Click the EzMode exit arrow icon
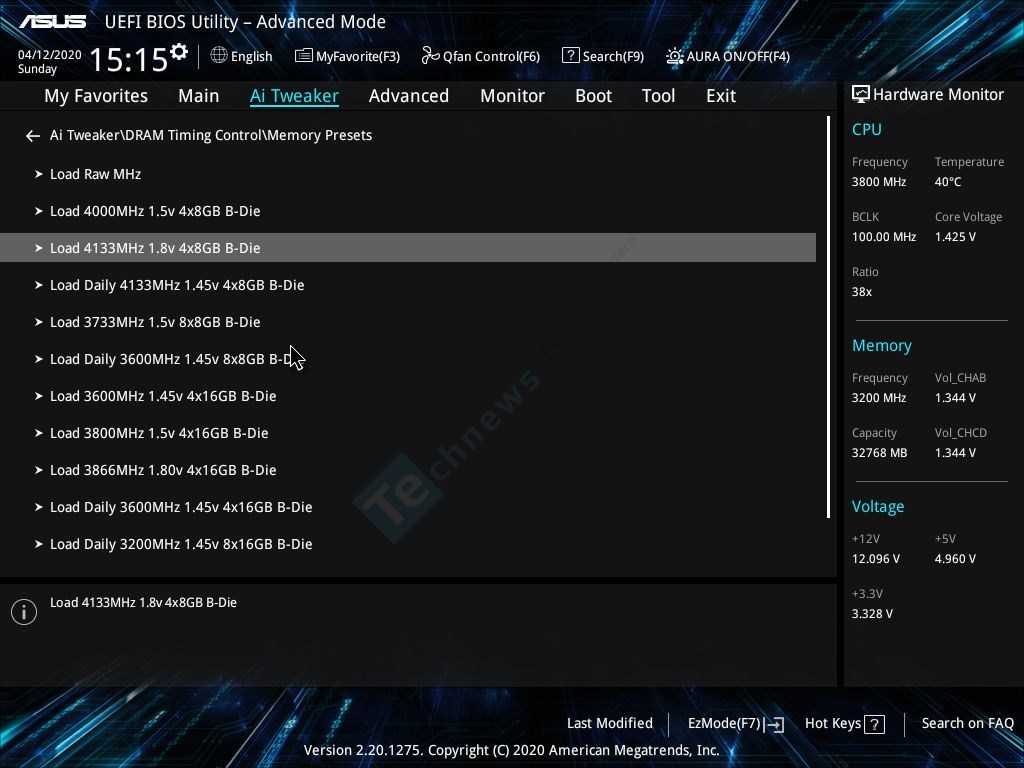The height and width of the screenshot is (768, 1024). point(775,724)
